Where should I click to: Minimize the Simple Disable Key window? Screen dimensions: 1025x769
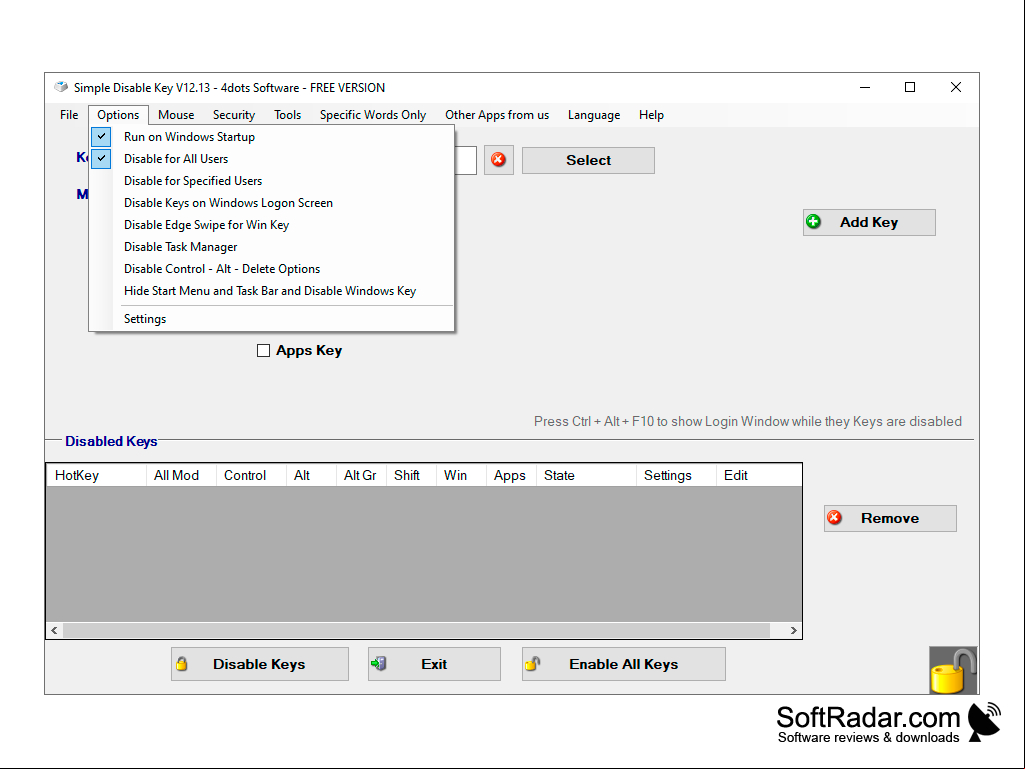[x=865, y=88]
